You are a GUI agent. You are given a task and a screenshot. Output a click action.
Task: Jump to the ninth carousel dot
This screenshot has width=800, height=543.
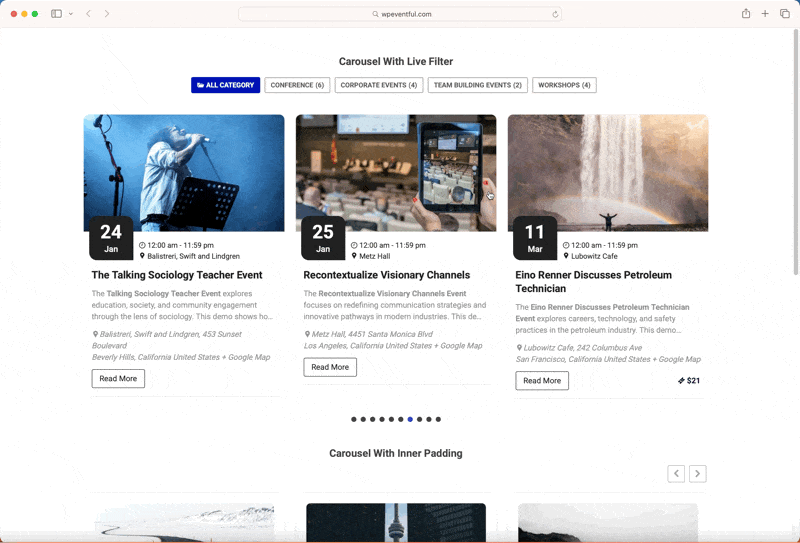(429, 419)
